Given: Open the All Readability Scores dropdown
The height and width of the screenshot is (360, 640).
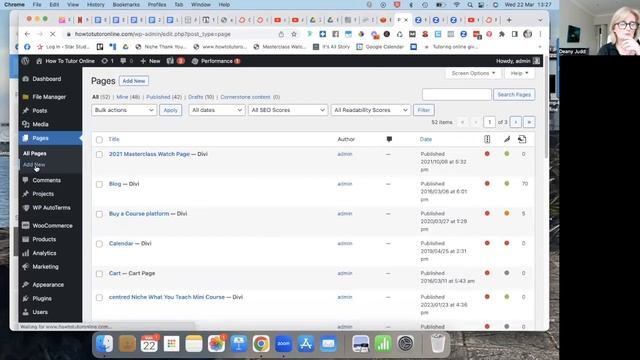Looking at the screenshot, I should tap(371, 110).
